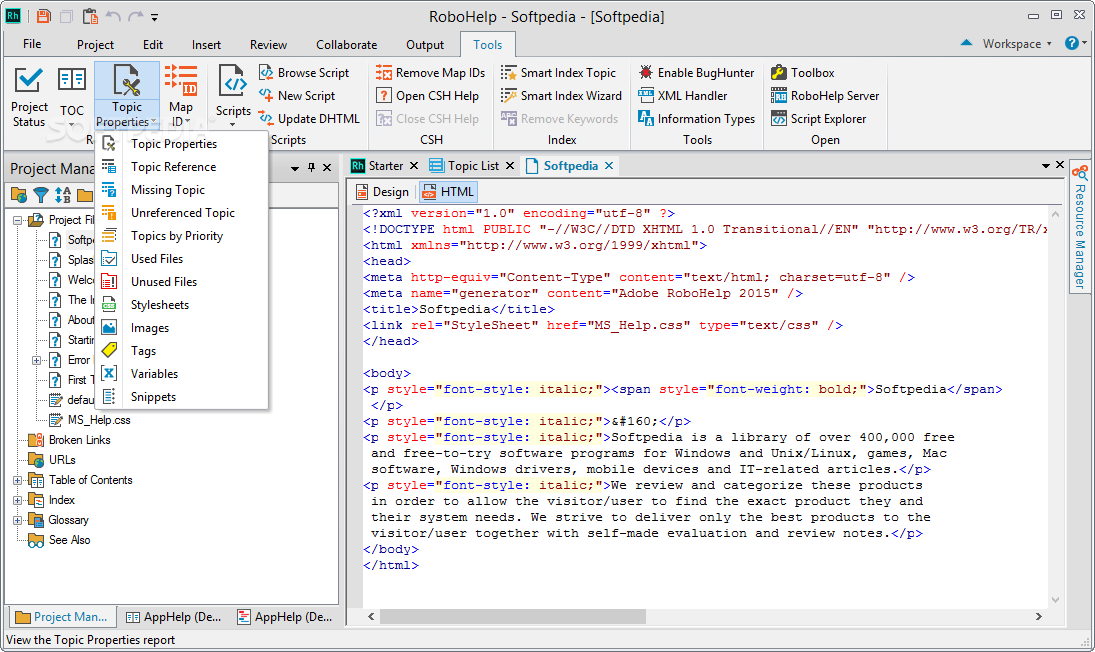This screenshot has height=652, width=1095.
Task: Open the Toolbox
Action: pyautogui.click(x=802, y=73)
